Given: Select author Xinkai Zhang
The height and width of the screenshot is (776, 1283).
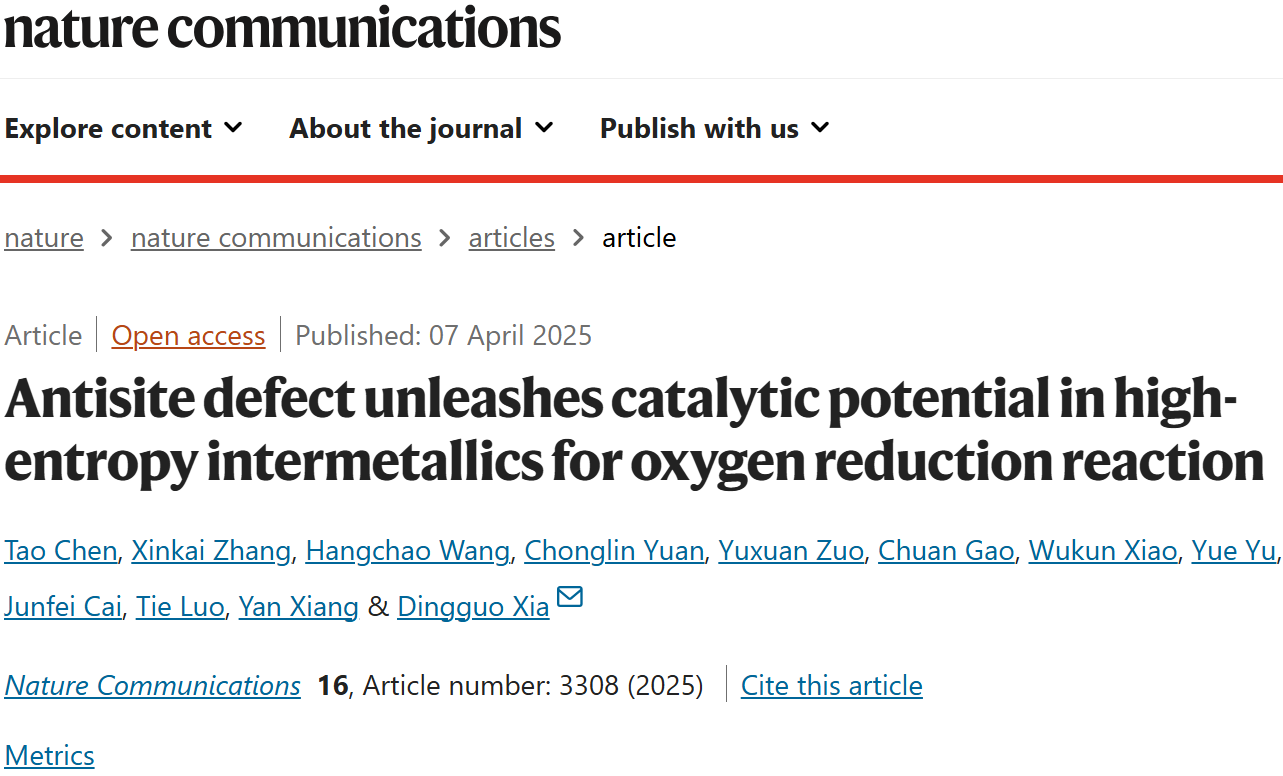Looking at the screenshot, I should click(x=211, y=551).
